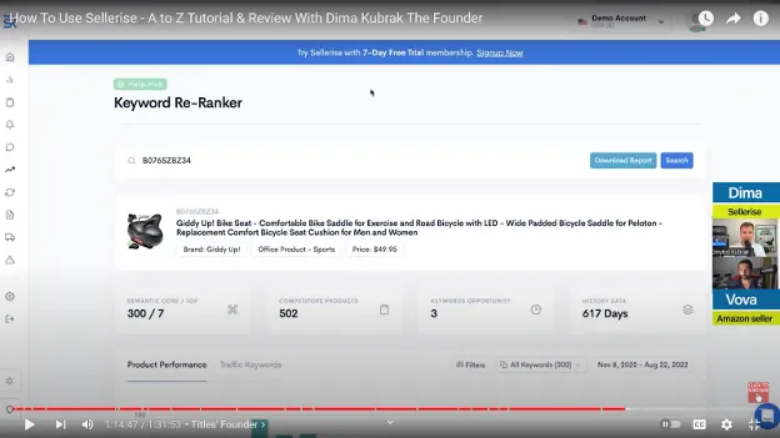Click the History Data layers icon
This screenshot has width=780, height=438.
coord(687,310)
